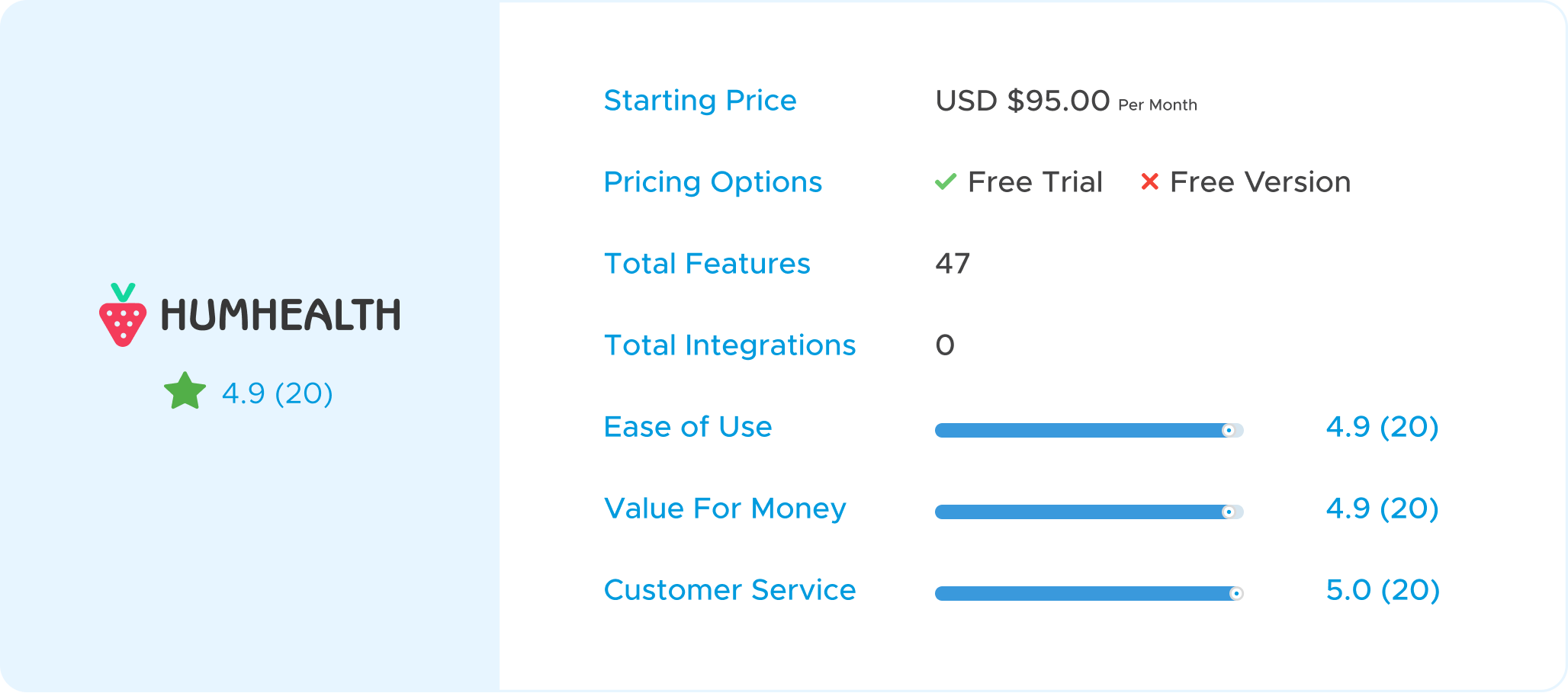Click the Value For Money label
1568x693 pixels.
point(725,509)
